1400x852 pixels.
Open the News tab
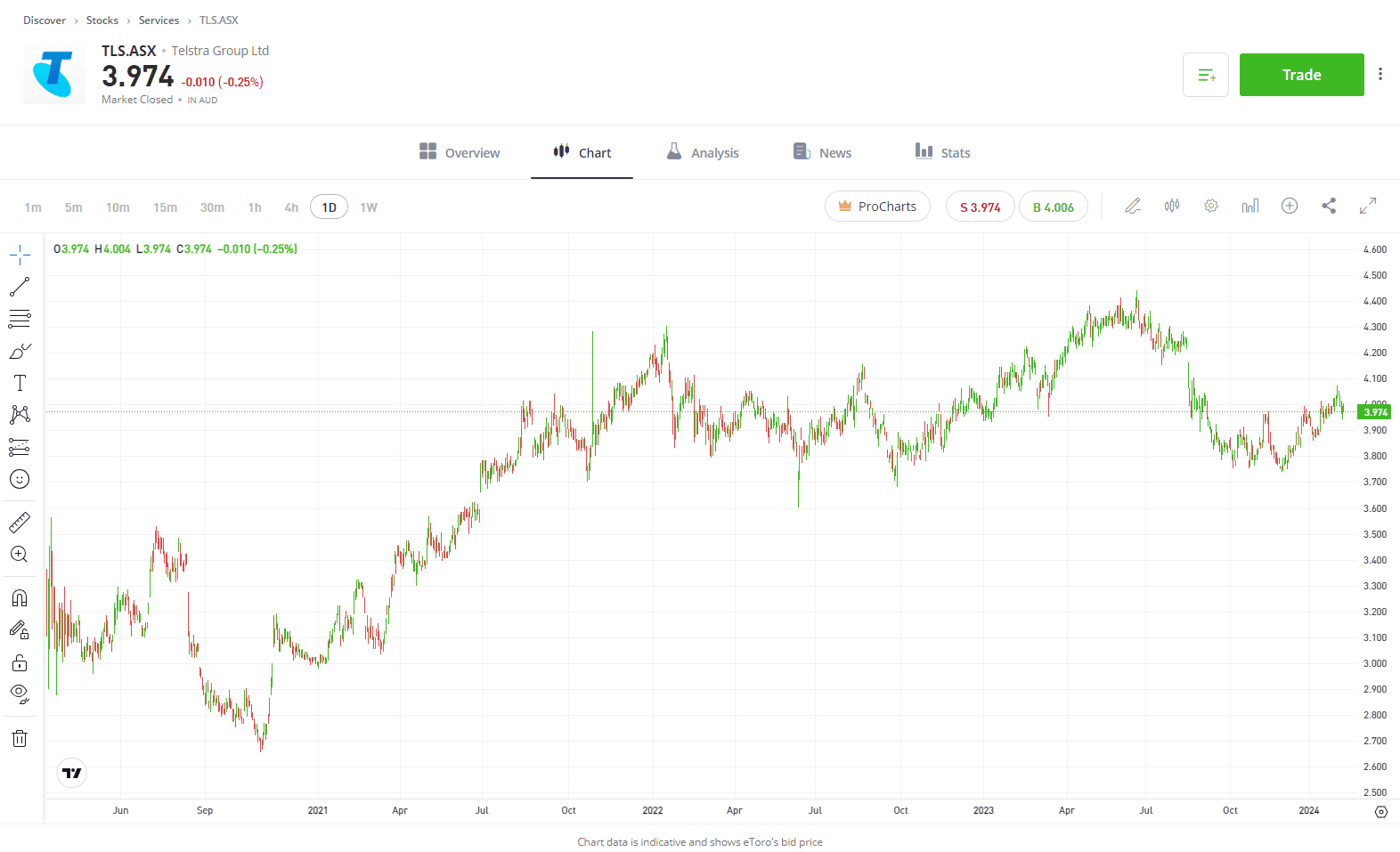click(x=822, y=152)
